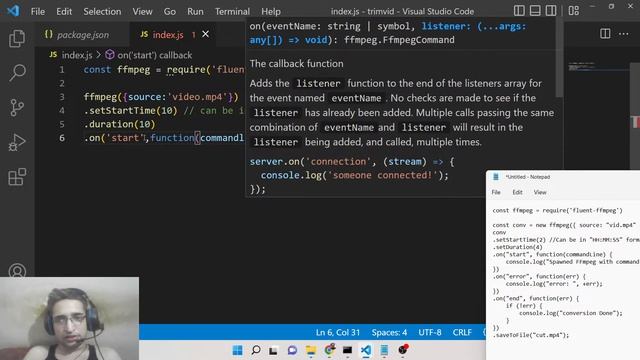Open the Edit menu in VS Code
This screenshot has height=360, width=640.
[64, 11]
